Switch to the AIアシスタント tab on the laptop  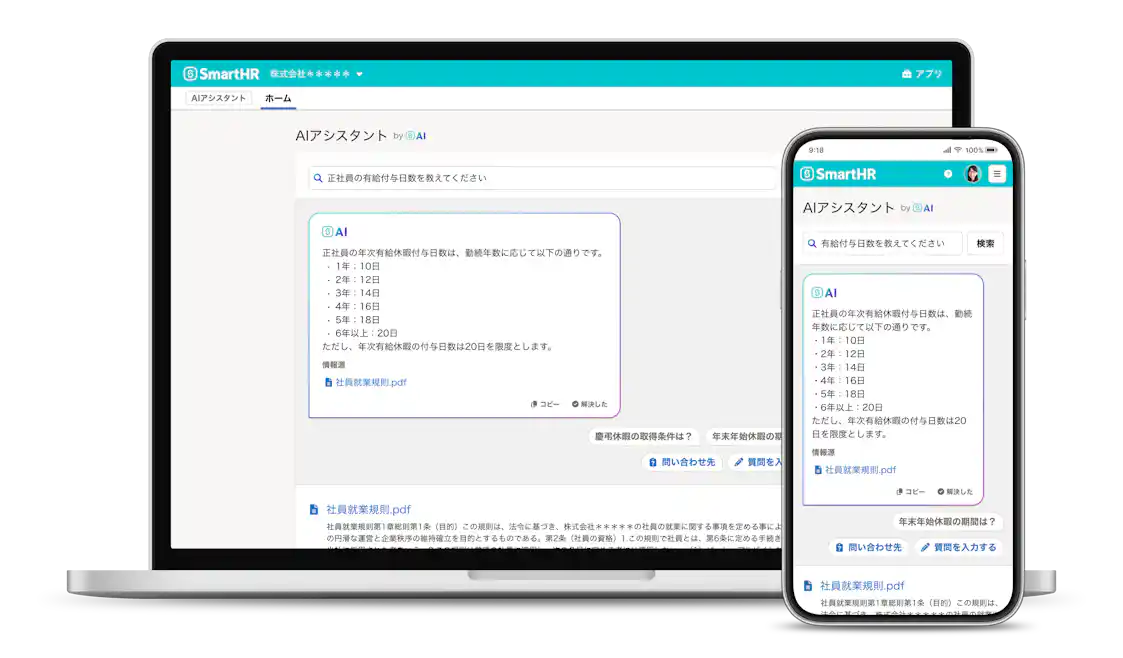coord(218,98)
